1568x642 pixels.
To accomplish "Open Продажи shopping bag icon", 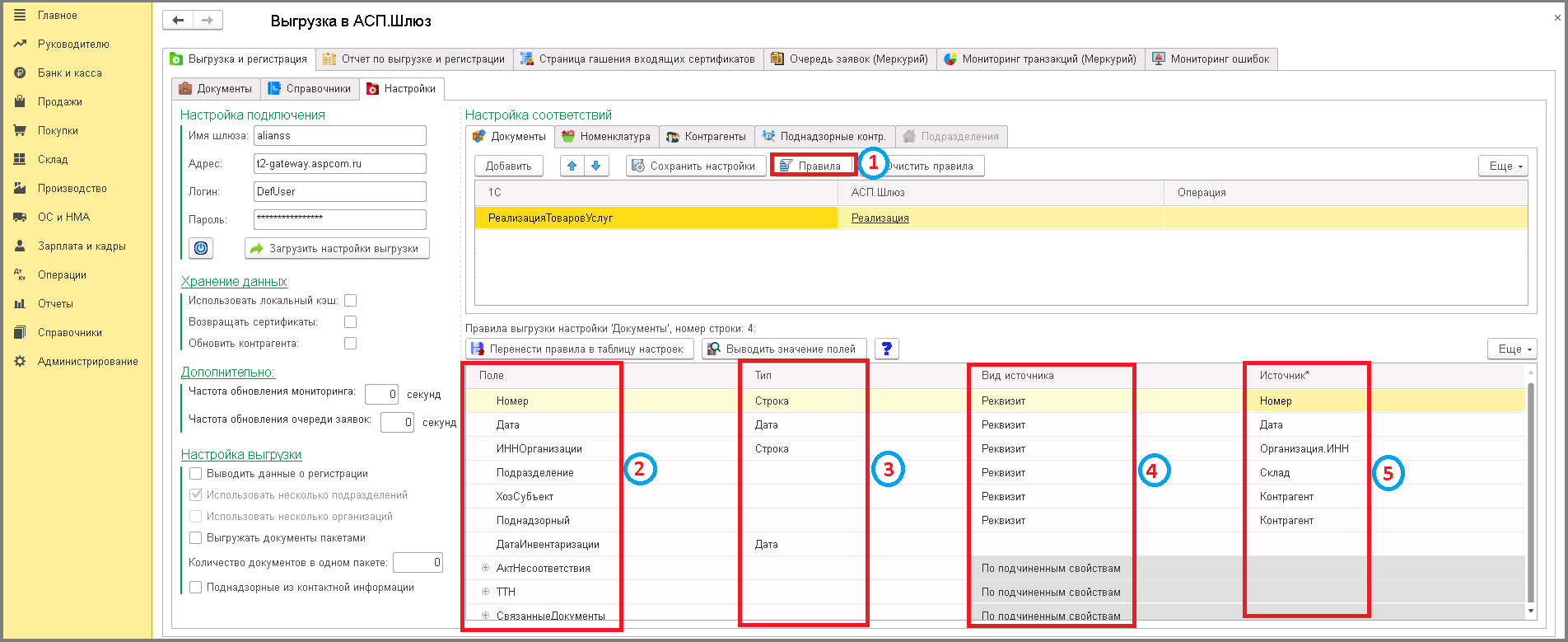I will [20, 101].
